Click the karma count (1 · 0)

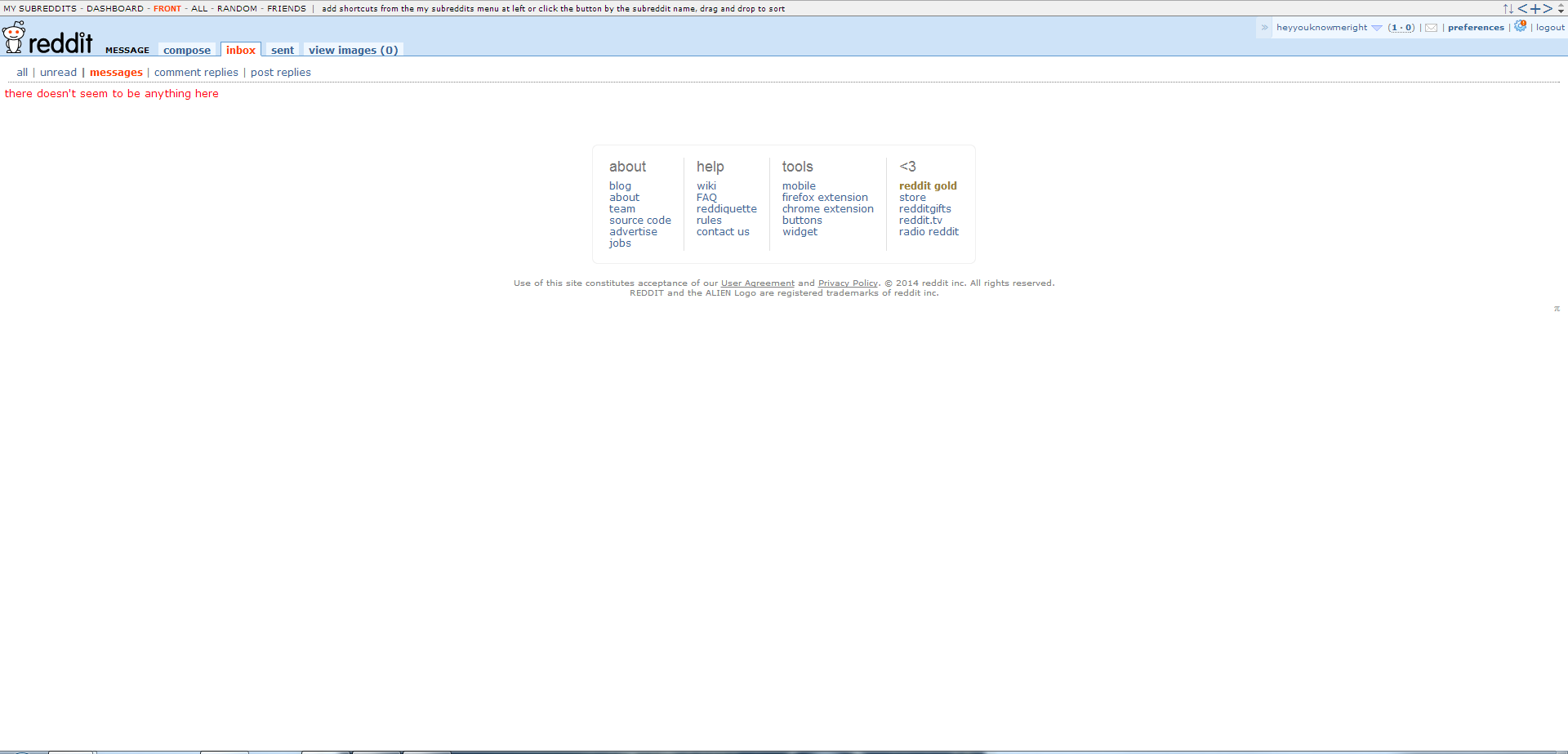(x=1401, y=28)
